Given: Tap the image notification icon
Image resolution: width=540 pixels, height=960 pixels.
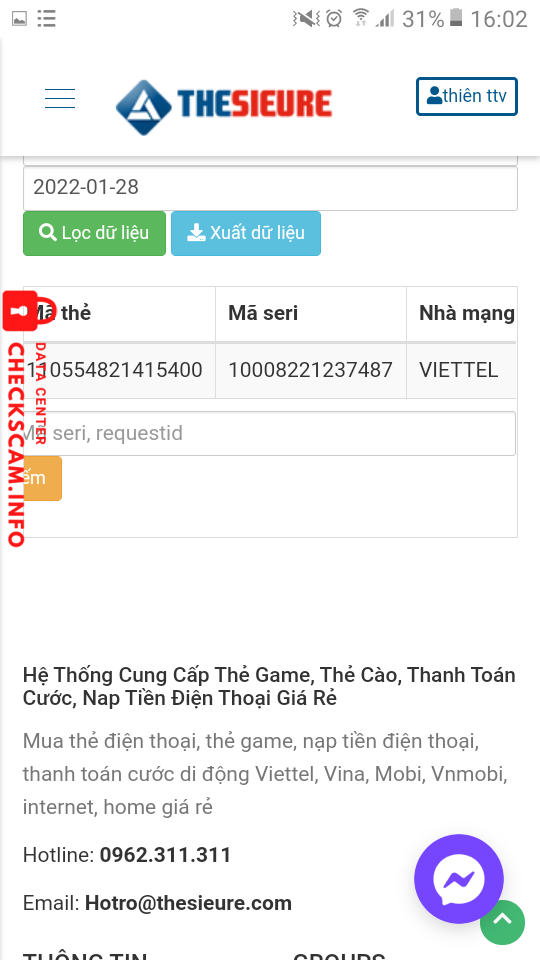Looking at the screenshot, I should (20, 19).
